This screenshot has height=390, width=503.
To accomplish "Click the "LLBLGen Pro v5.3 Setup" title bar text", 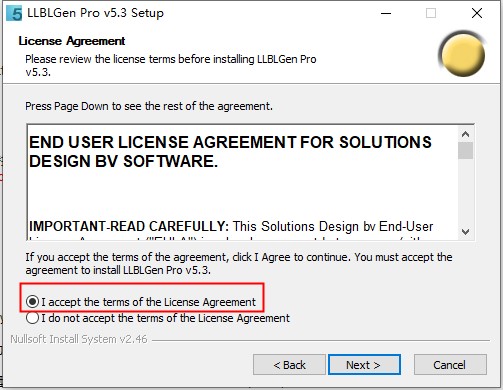I will click(x=95, y=13).
